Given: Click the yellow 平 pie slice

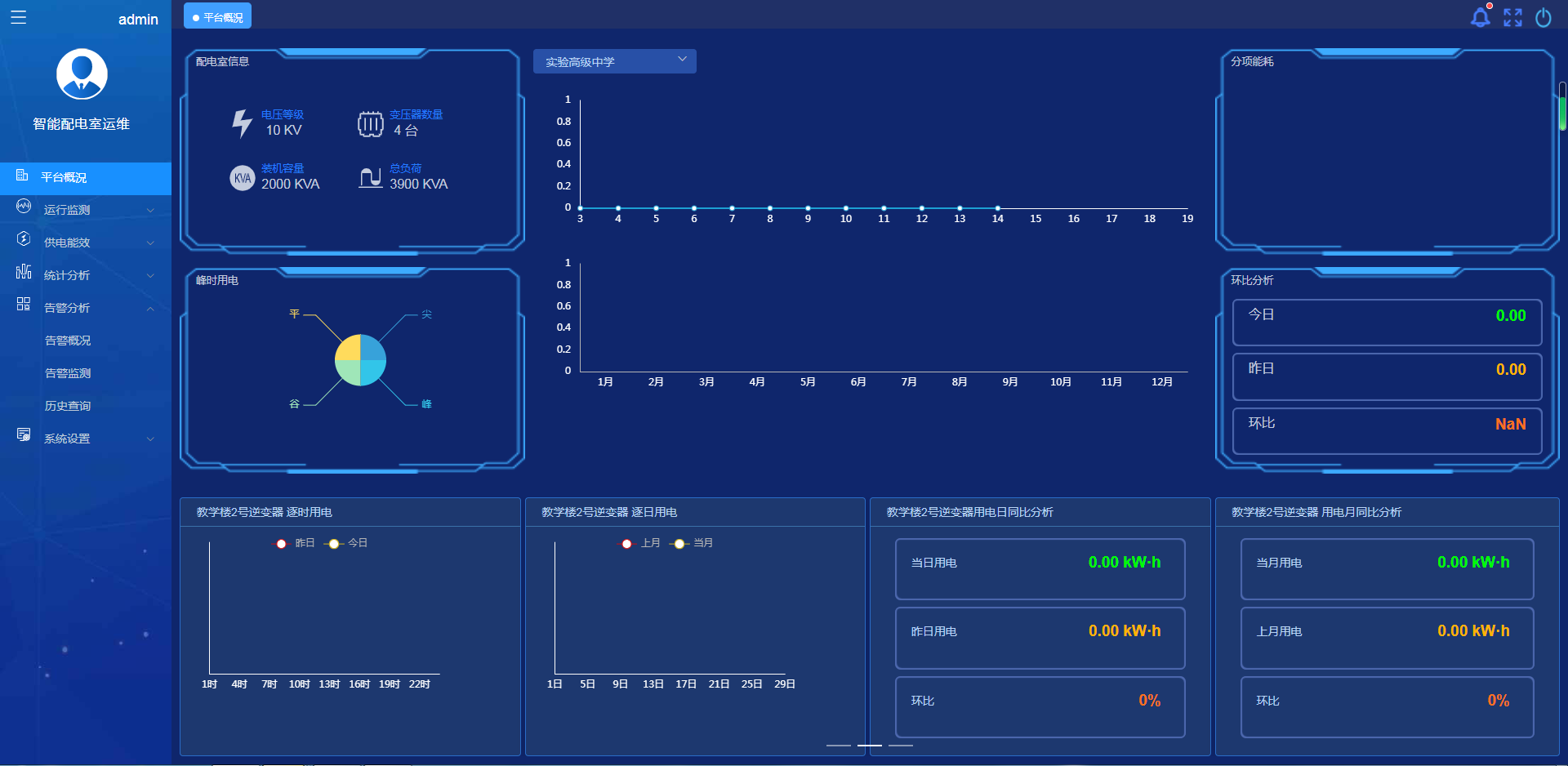Looking at the screenshot, I should pyautogui.click(x=348, y=348).
